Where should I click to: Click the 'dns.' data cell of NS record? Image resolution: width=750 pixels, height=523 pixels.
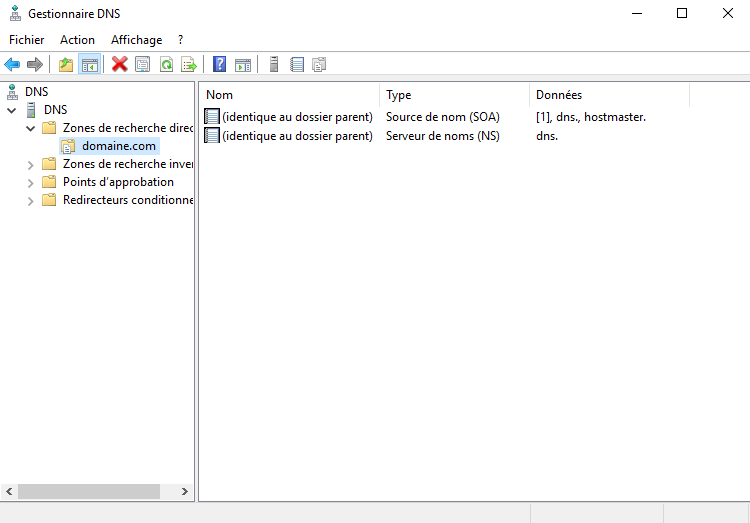point(547,136)
